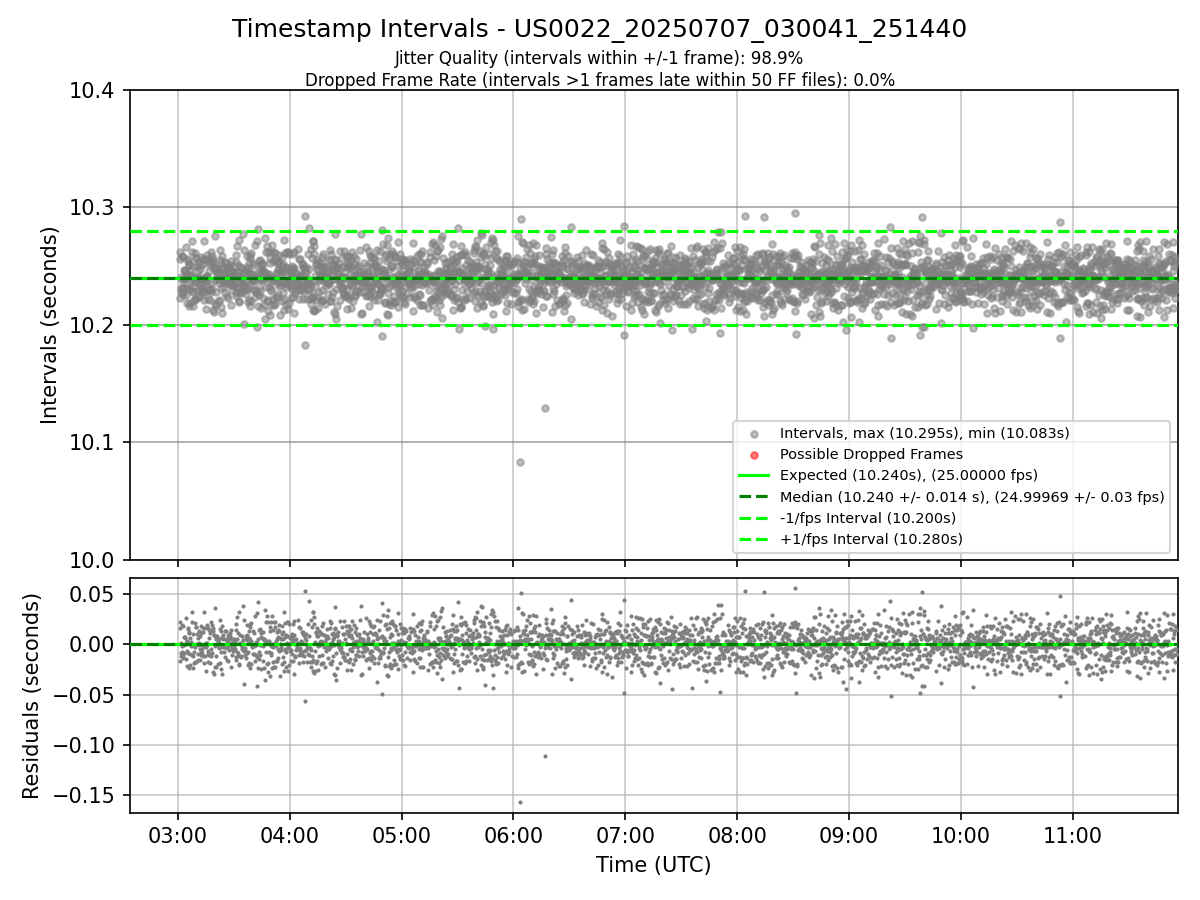This screenshot has width=1200, height=900.
Task: Click the "Time (UTC)" x-axis label
Action: point(653,865)
